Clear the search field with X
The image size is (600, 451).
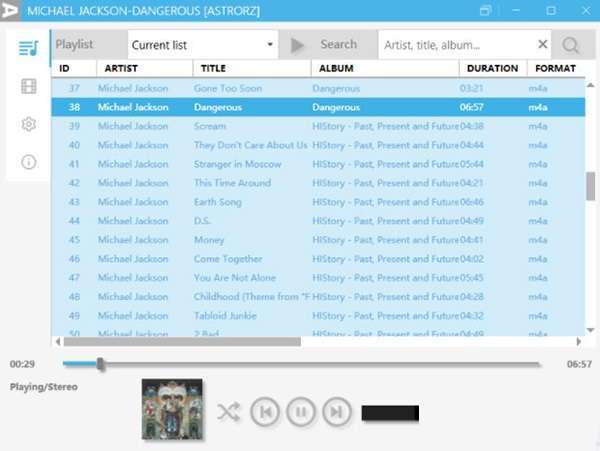[x=542, y=44]
